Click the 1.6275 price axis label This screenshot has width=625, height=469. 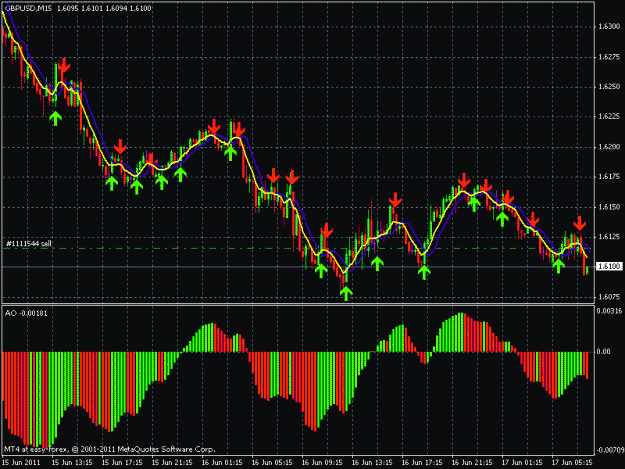(609, 57)
